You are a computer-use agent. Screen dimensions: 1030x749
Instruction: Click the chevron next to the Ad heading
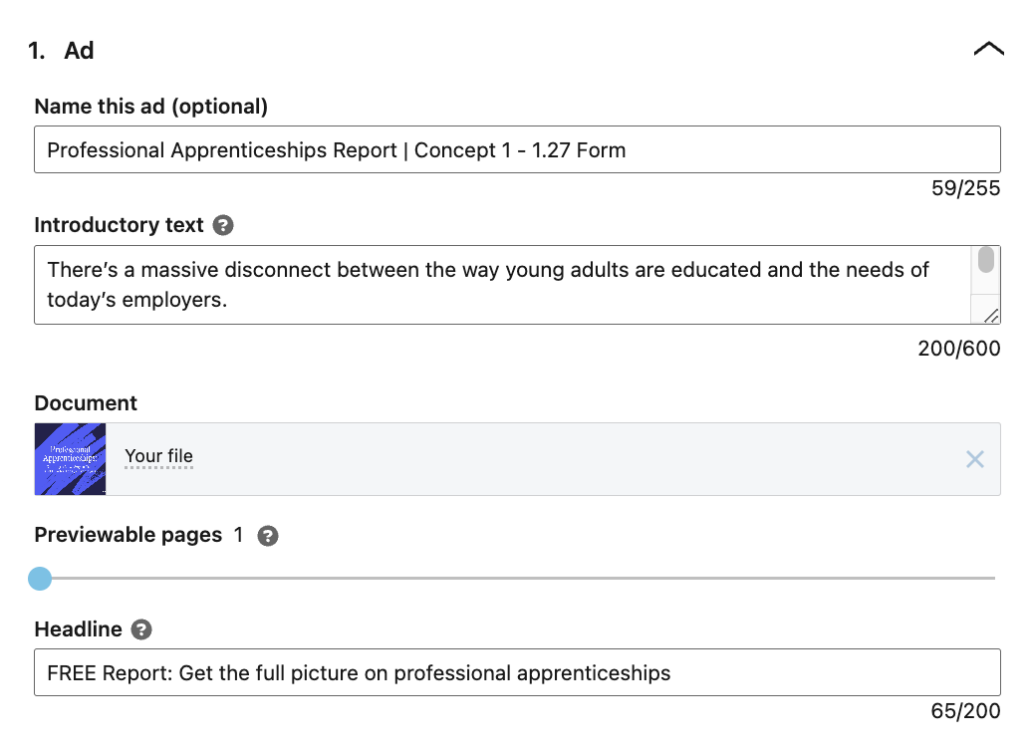988,48
